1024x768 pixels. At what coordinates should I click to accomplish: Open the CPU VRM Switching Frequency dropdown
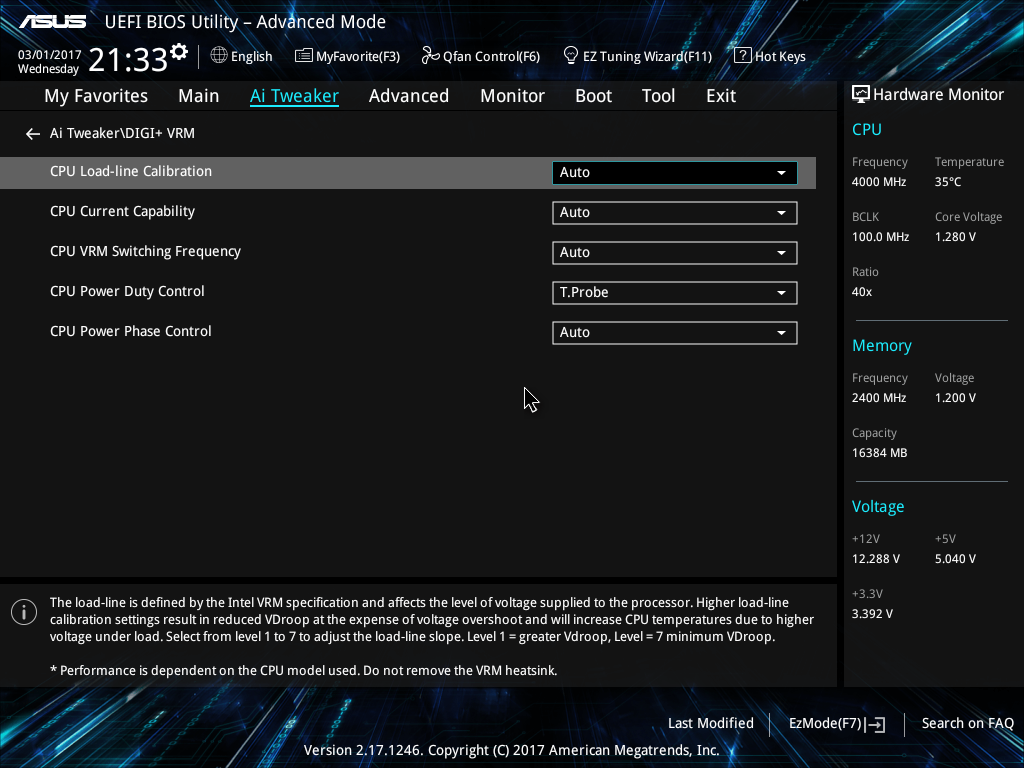coord(675,253)
